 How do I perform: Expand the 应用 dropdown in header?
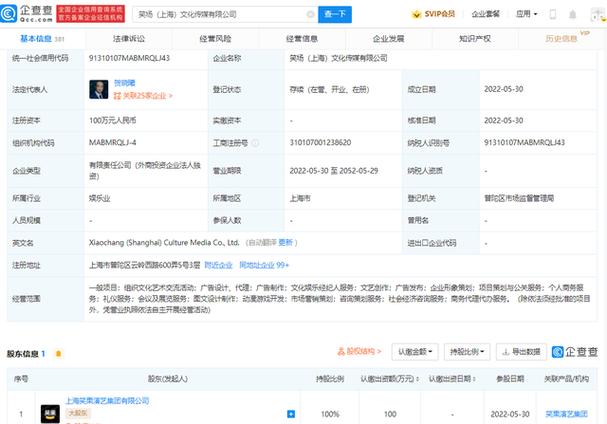526,14
